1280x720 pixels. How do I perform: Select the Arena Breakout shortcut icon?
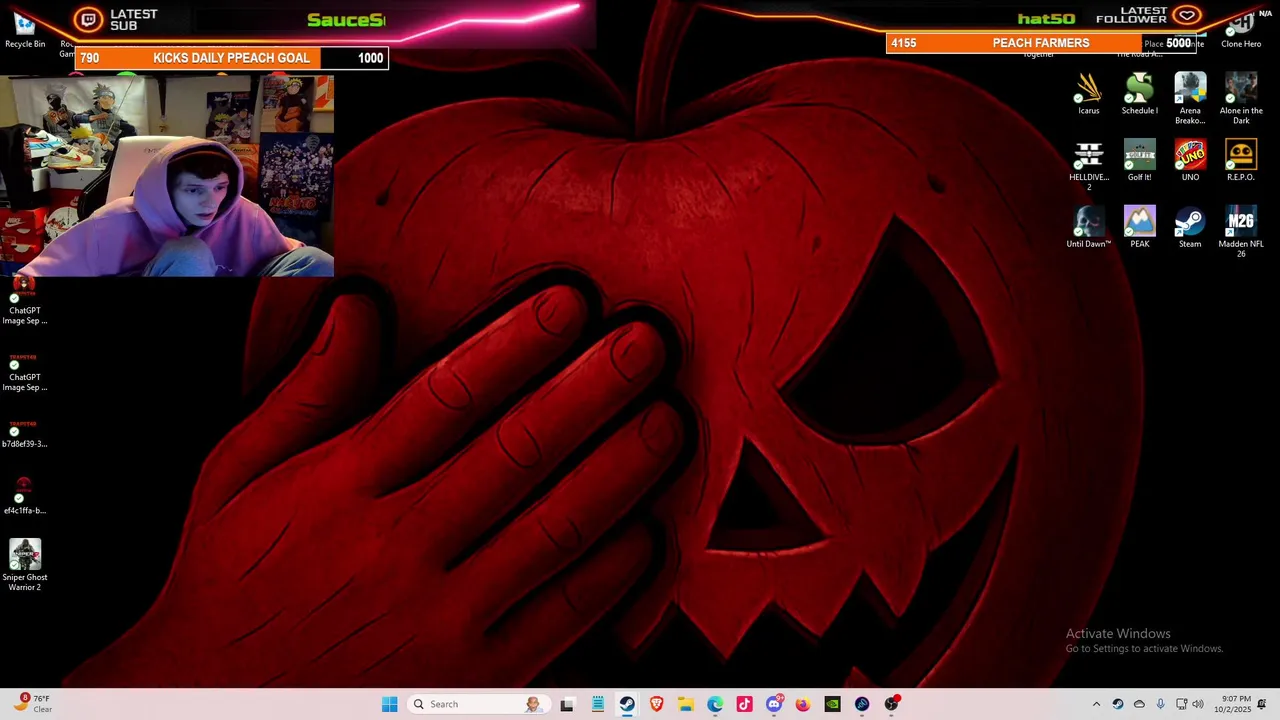pos(1190,98)
